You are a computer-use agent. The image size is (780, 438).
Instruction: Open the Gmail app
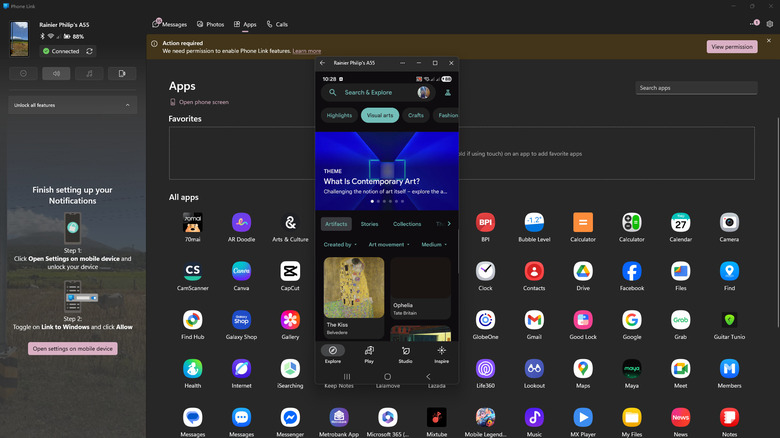coord(534,320)
